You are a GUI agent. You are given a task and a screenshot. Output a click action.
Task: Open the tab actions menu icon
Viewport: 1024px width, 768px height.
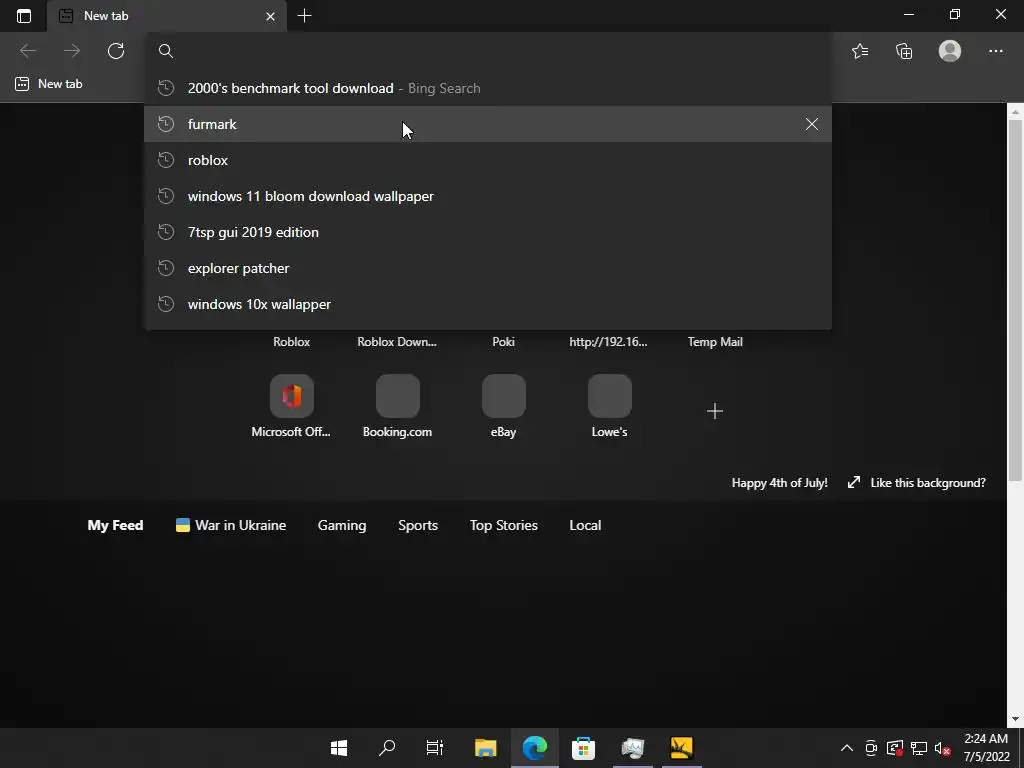[x=24, y=16]
